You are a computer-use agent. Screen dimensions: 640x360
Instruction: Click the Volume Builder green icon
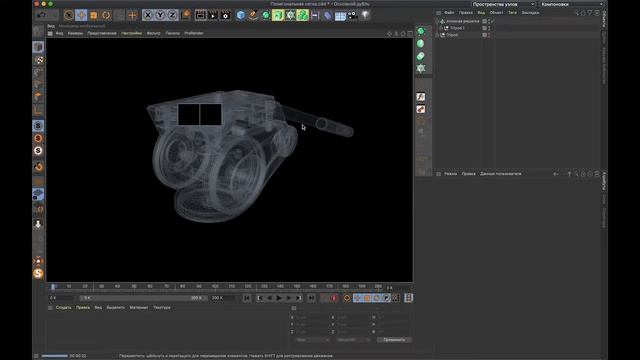(302, 16)
